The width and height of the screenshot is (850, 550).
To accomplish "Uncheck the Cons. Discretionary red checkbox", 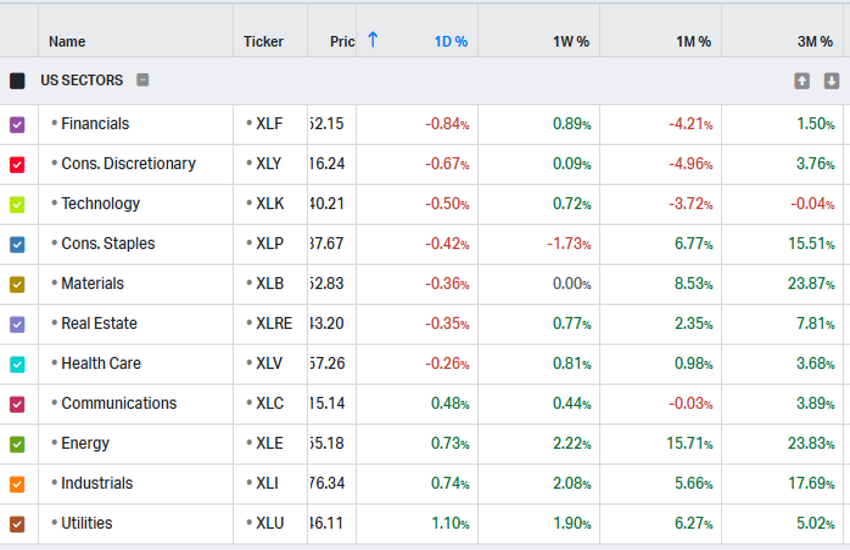I will pos(17,165).
